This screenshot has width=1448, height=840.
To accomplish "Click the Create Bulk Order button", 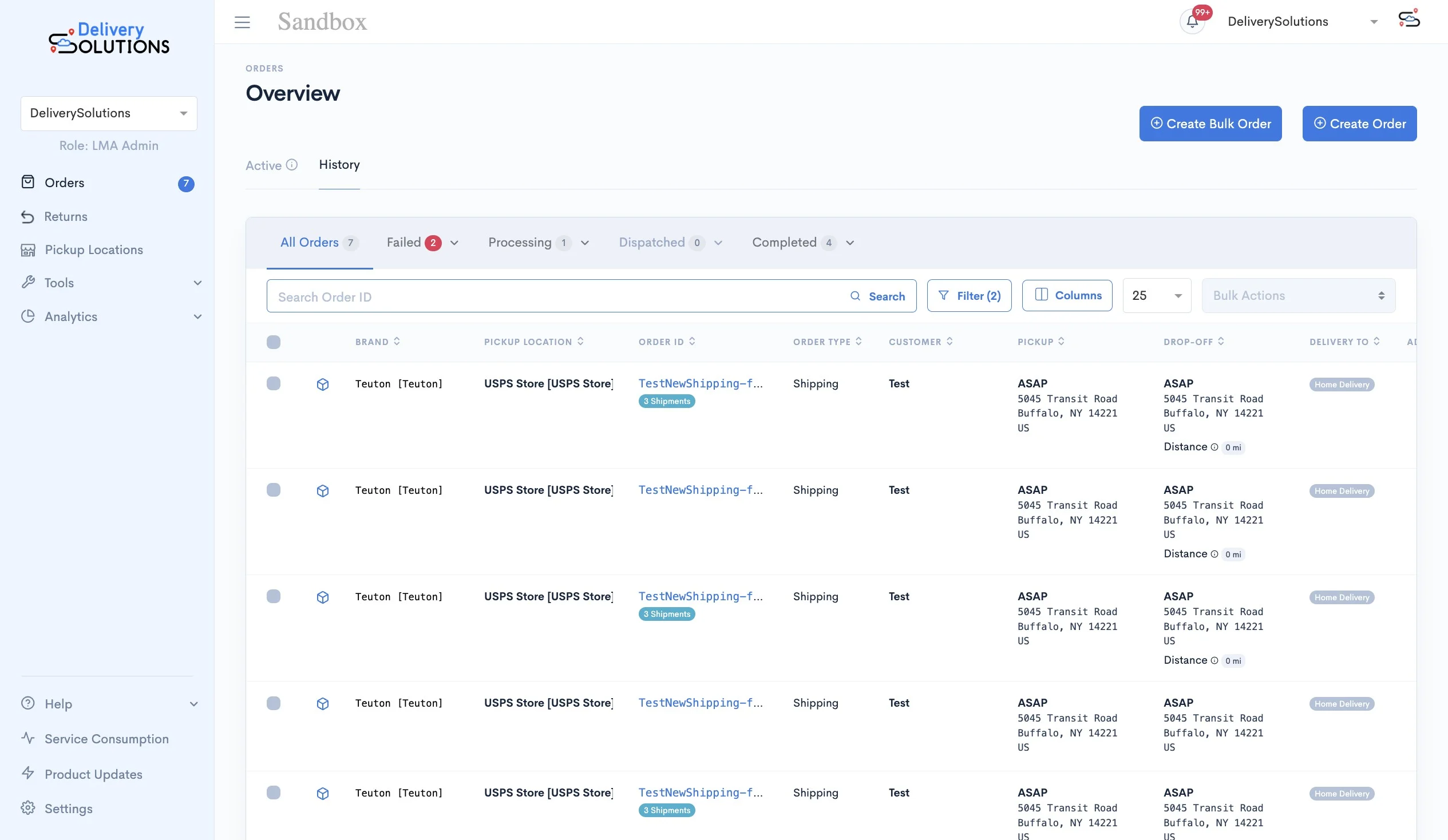I will tap(1210, 124).
